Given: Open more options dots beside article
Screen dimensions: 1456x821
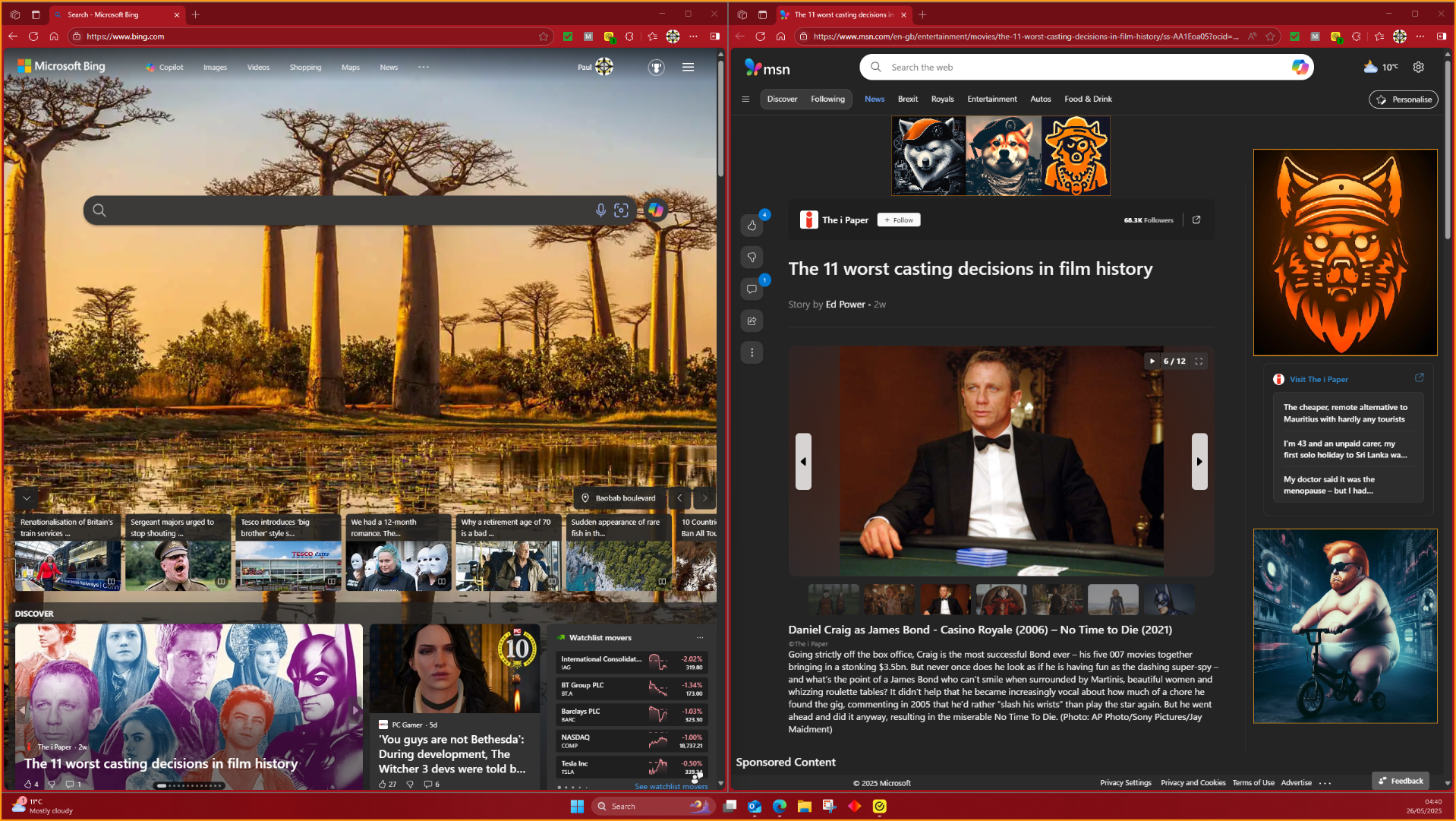Looking at the screenshot, I should point(752,352).
